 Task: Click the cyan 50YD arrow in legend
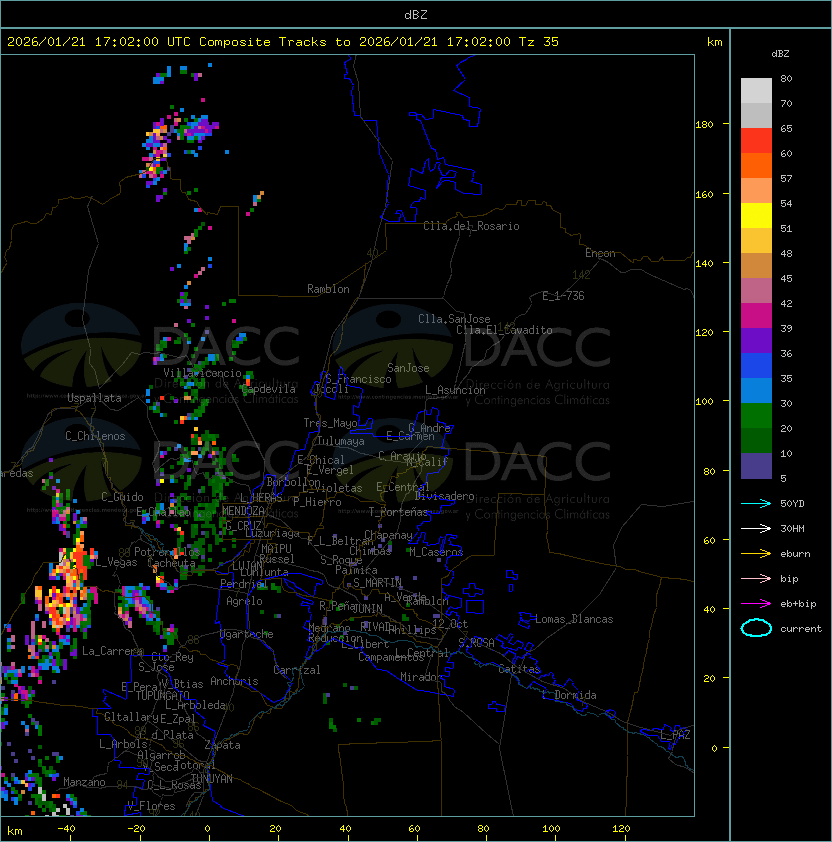click(x=756, y=503)
